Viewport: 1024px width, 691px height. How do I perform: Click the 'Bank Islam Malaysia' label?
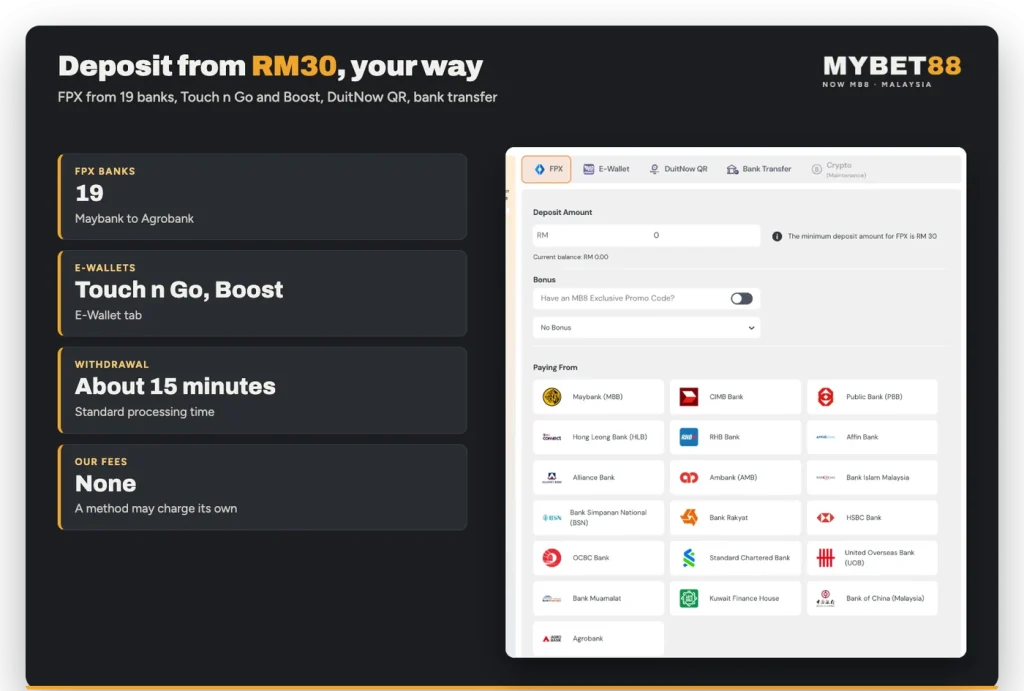[877, 477]
